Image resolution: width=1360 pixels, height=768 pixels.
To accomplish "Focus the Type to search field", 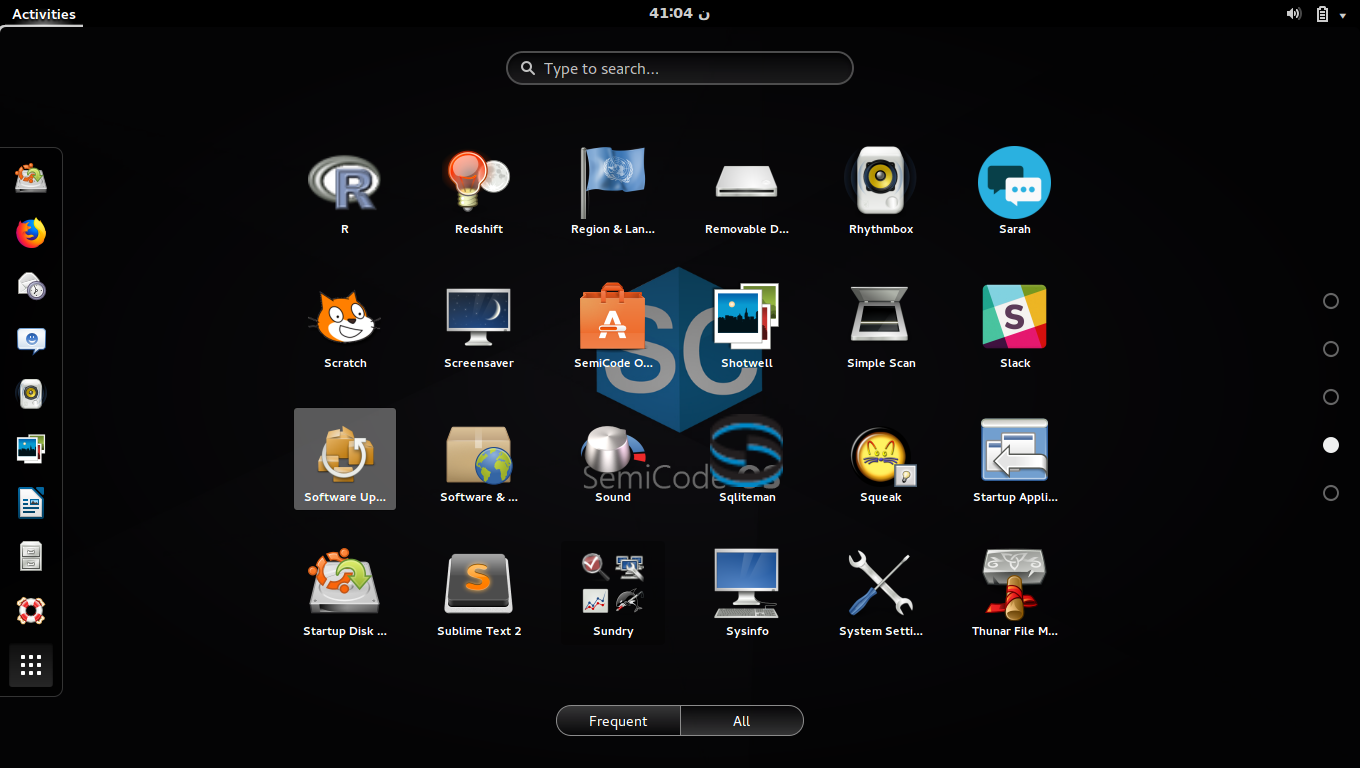I will click(x=680, y=68).
